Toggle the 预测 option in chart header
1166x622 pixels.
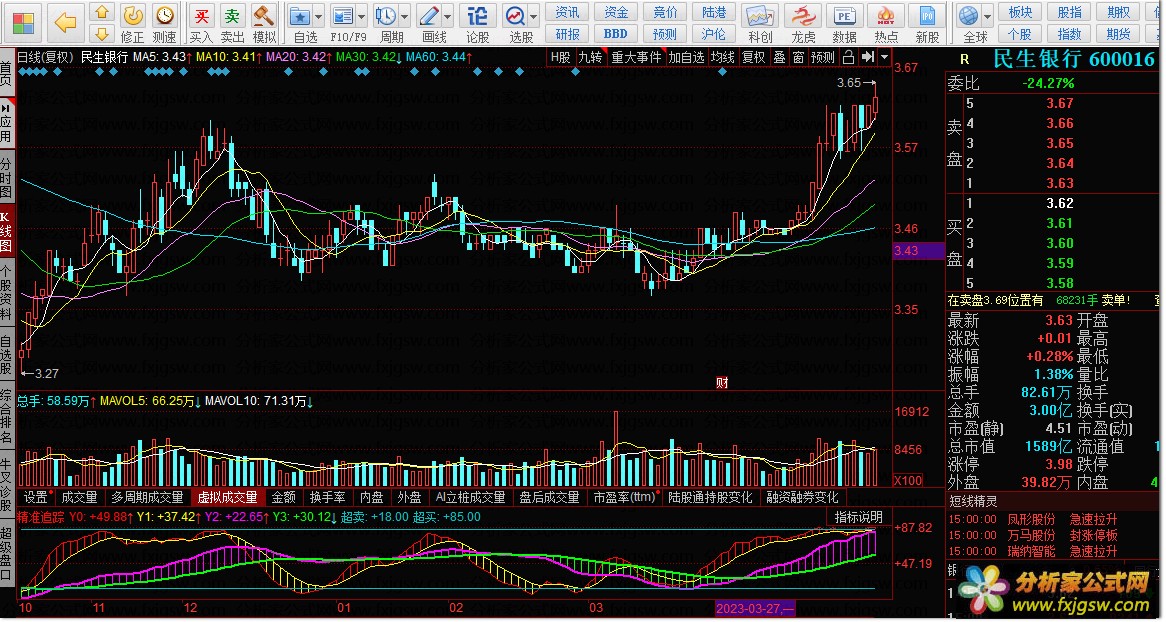(822, 57)
